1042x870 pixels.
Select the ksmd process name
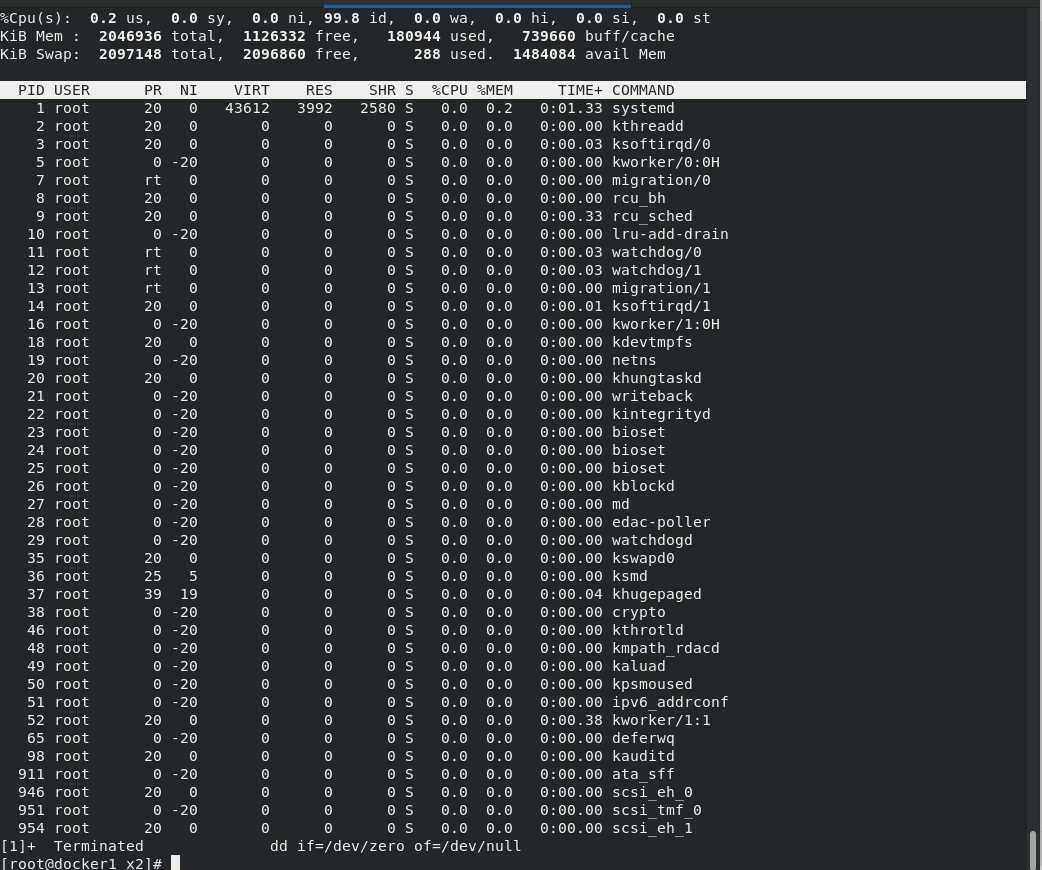click(629, 576)
